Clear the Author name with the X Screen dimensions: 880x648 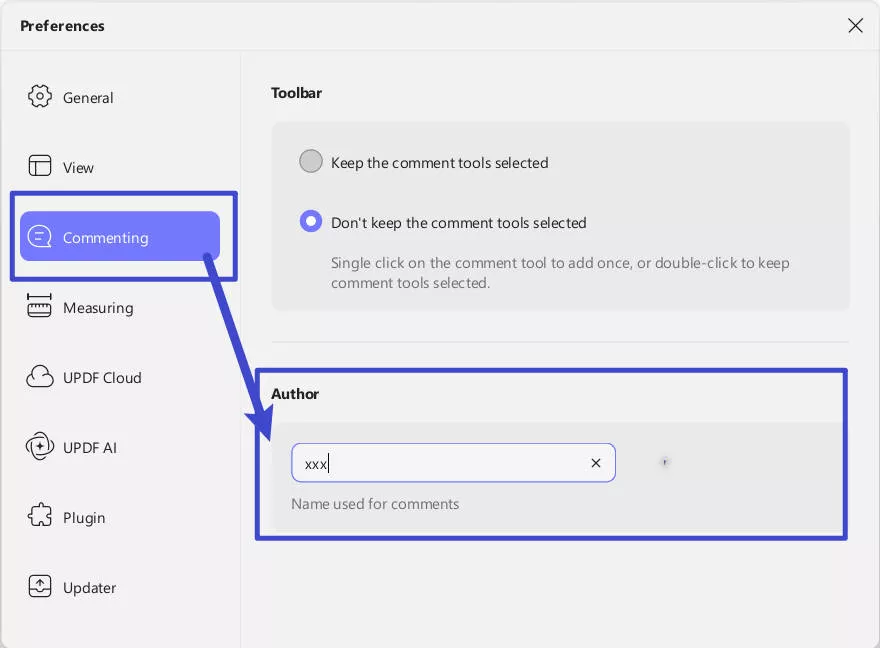coord(596,463)
